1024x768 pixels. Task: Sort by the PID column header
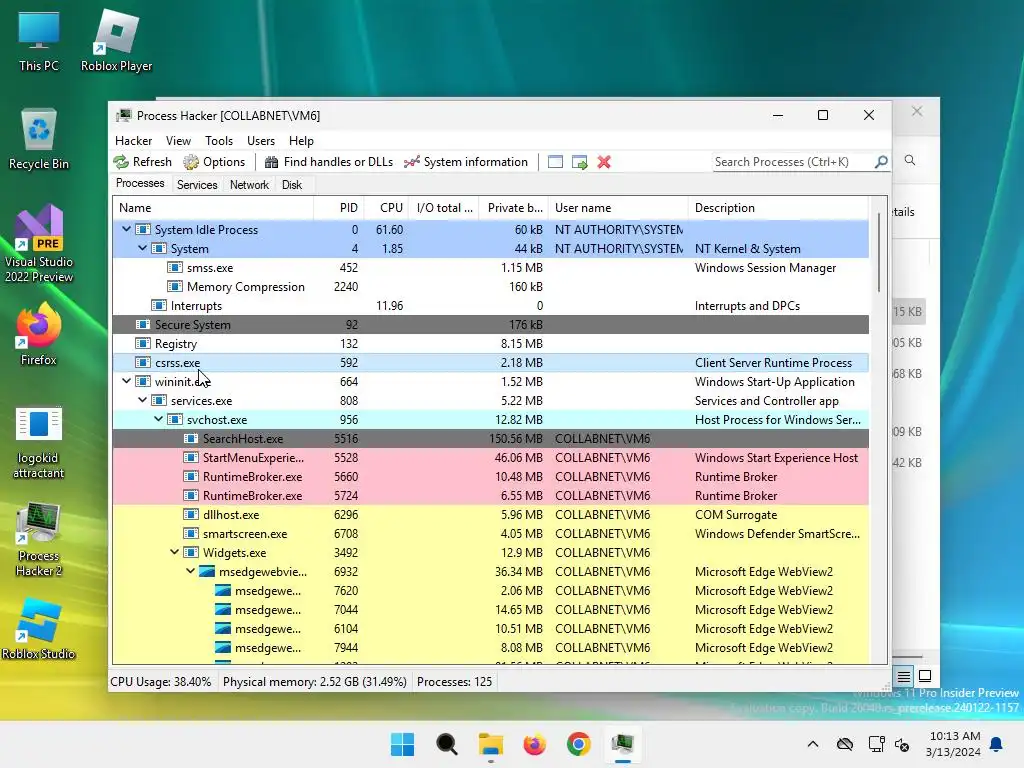pyautogui.click(x=338, y=208)
